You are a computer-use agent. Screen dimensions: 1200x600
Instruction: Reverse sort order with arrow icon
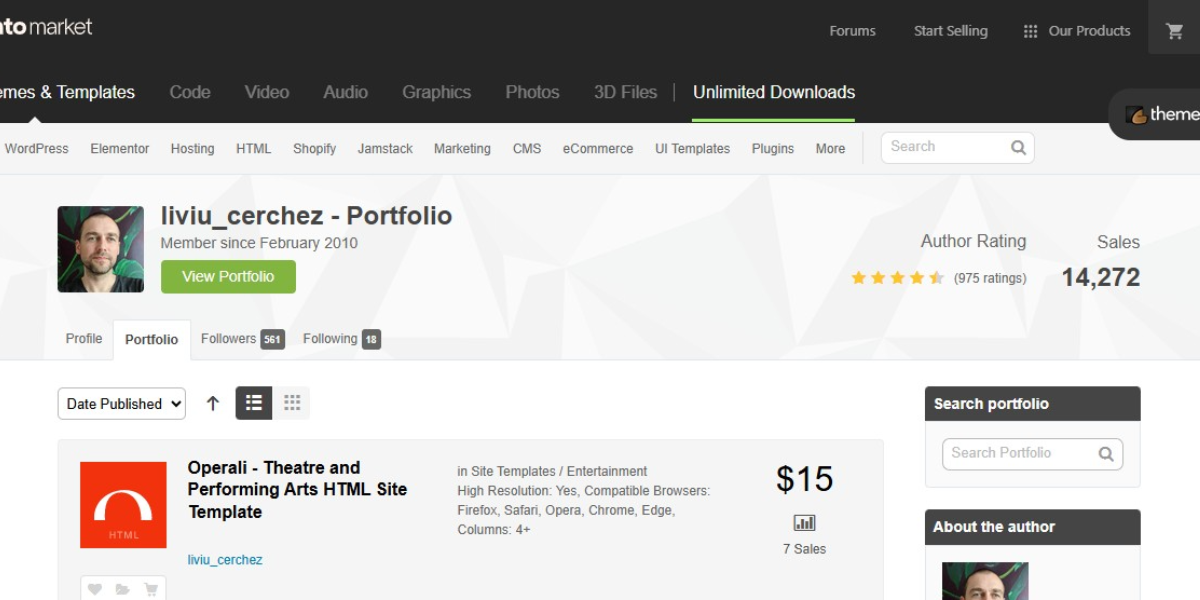coord(213,403)
